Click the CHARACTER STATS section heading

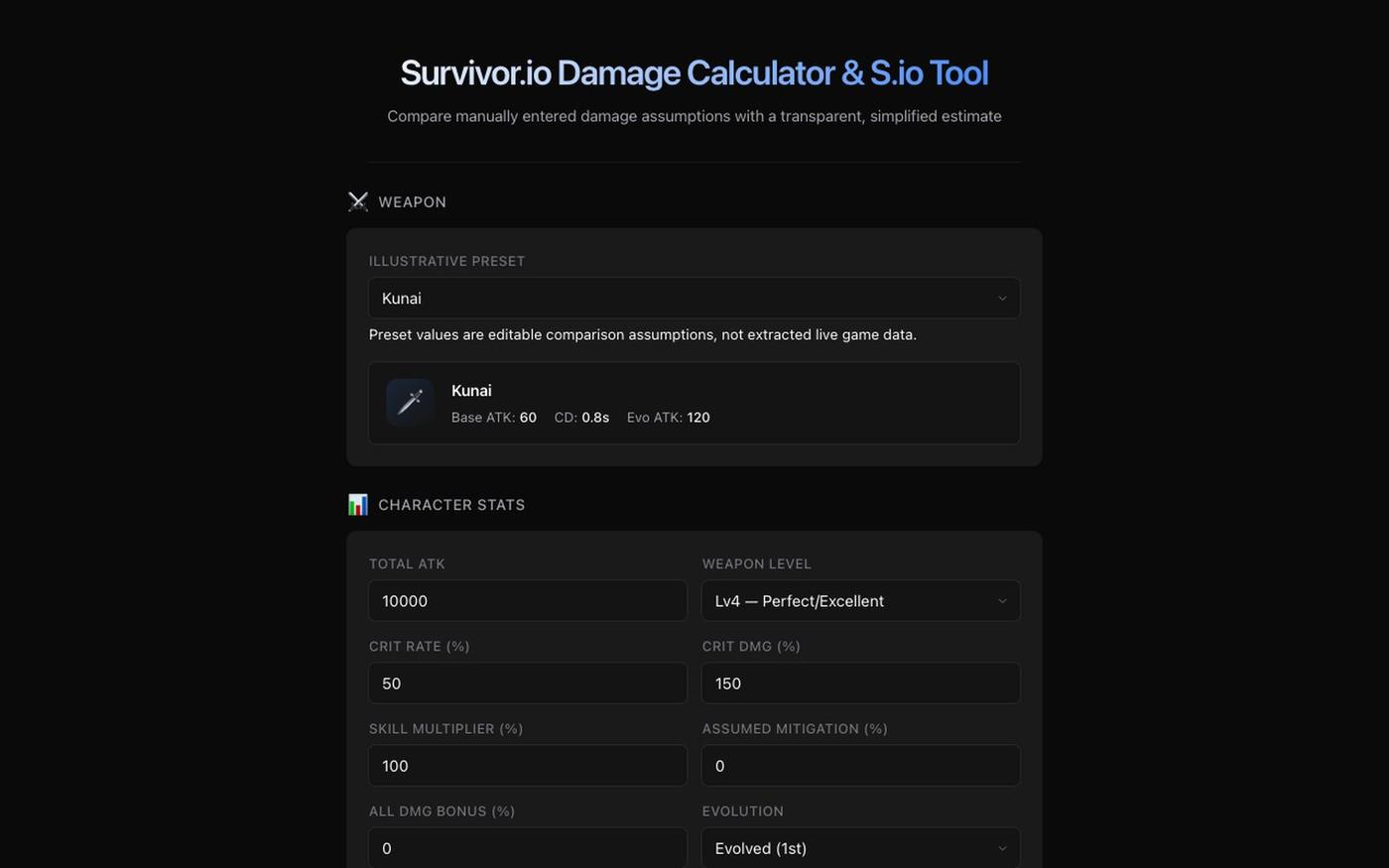(x=451, y=504)
